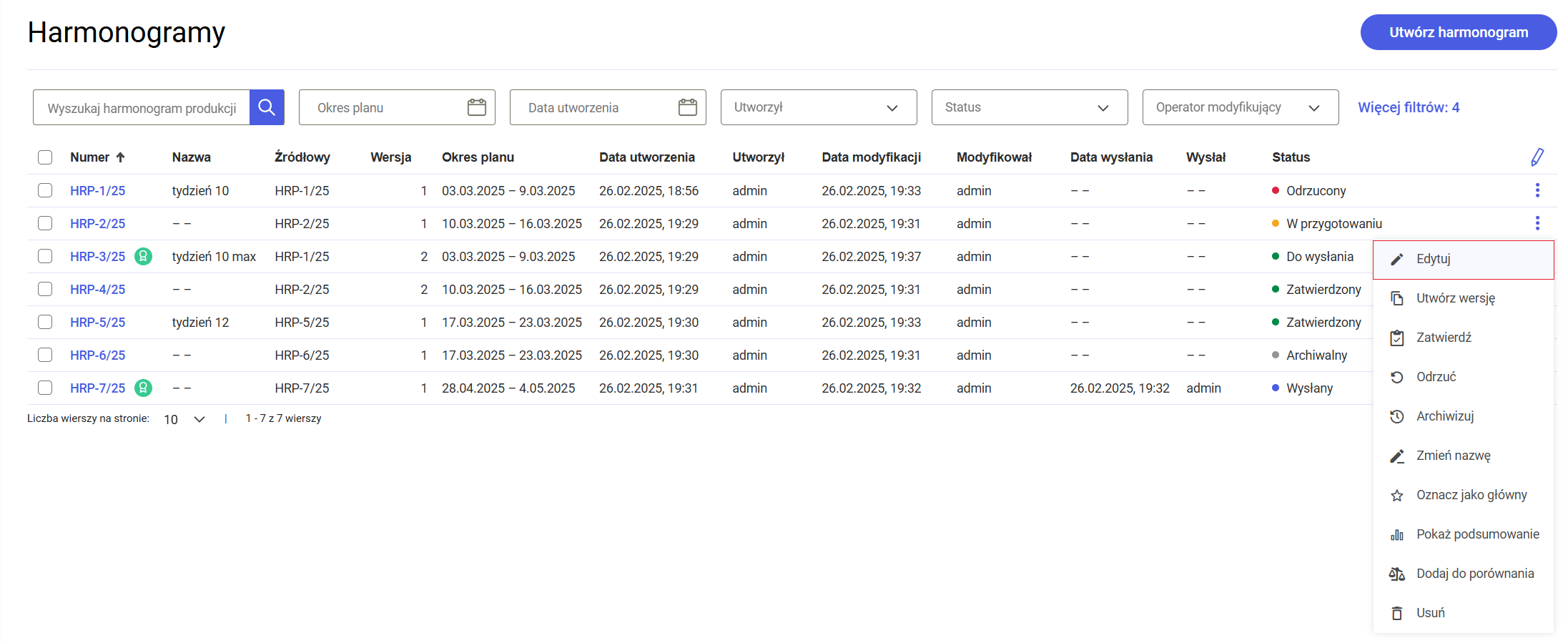Viewport: 1568px width, 643px height.
Task: Click the Archiwalny status in HRP-6/25 row
Action: [1316, 355]
